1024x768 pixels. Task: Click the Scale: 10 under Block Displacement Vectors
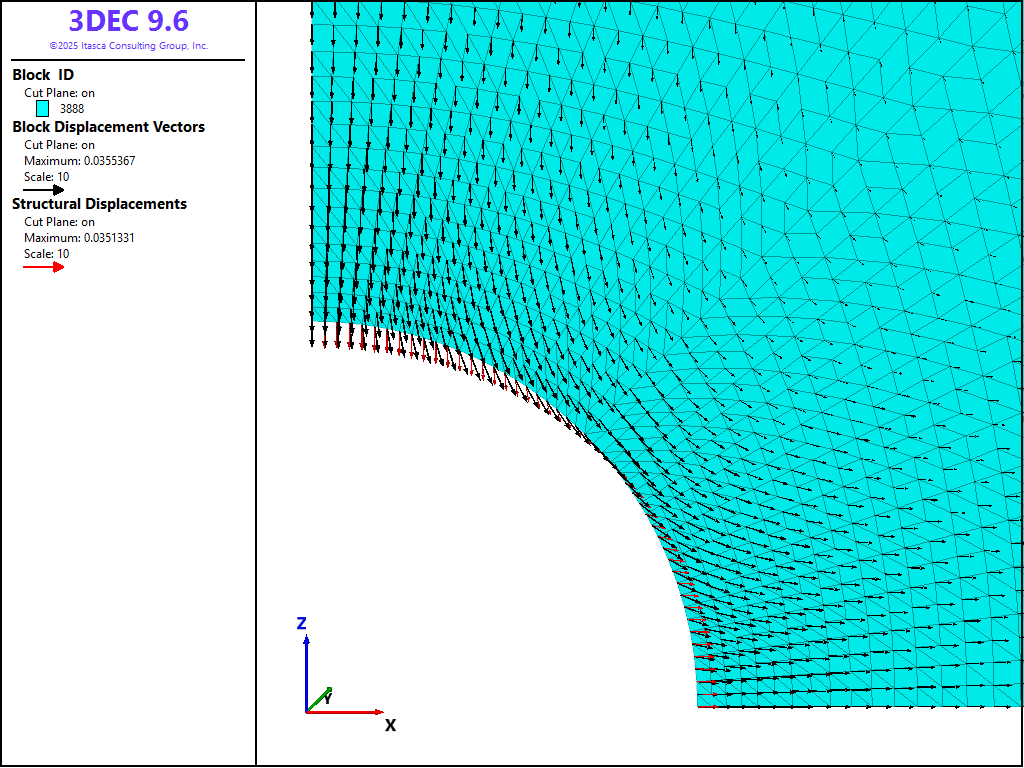tap(47, 177)
